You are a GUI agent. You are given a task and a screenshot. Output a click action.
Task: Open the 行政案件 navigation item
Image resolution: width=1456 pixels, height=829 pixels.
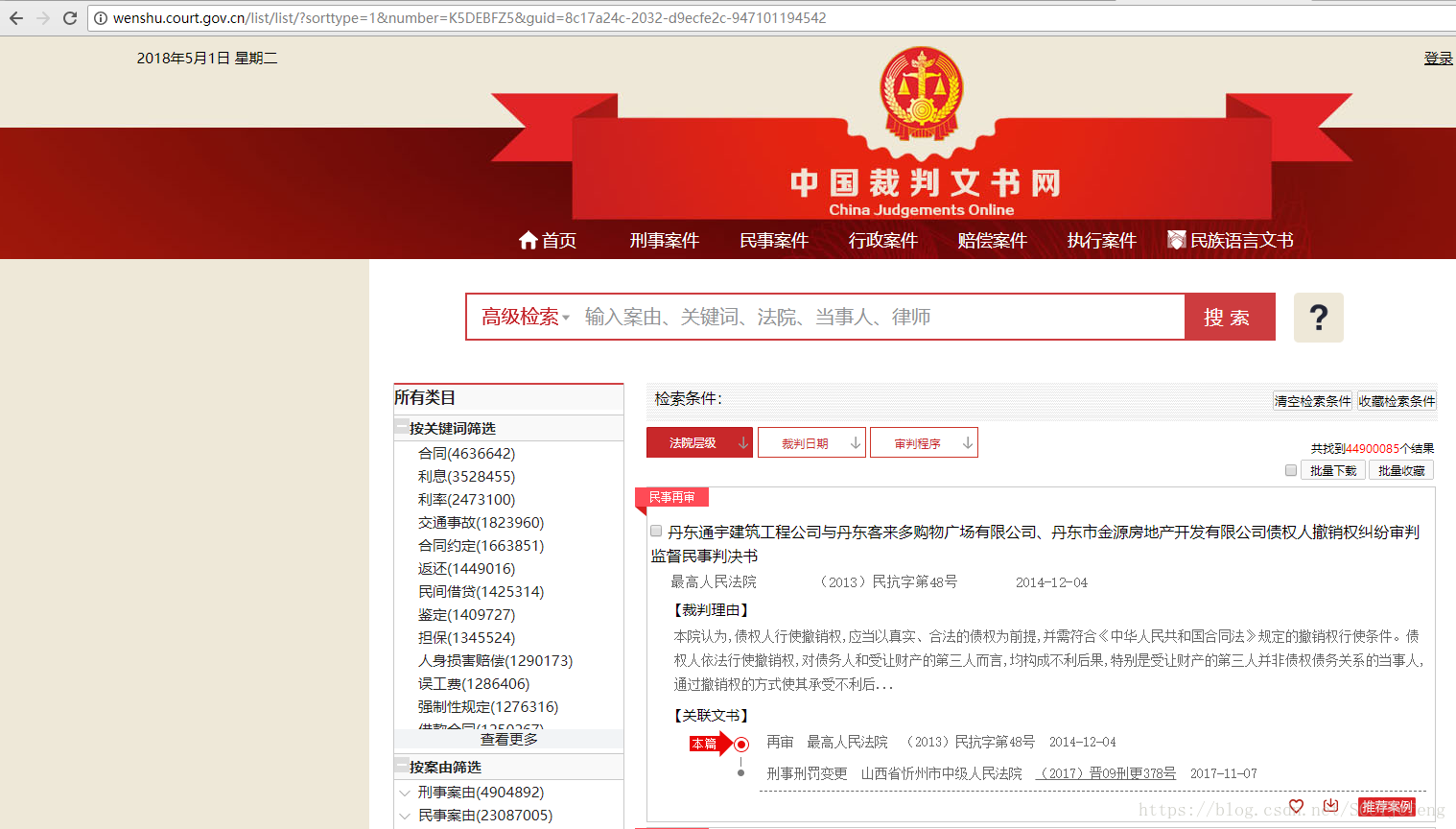883,240
